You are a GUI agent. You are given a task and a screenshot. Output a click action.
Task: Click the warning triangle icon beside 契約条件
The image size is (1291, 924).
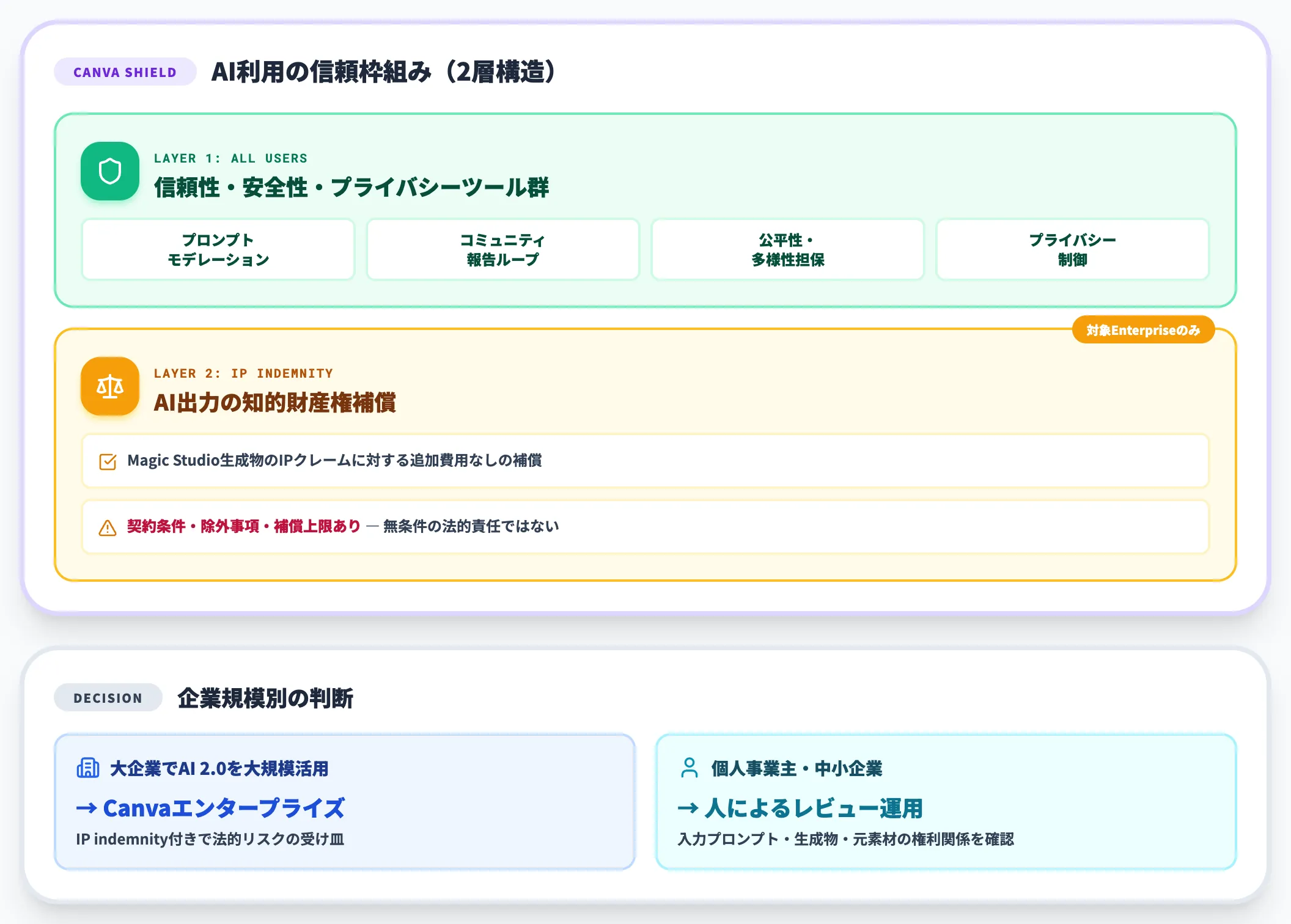click(108, 527)
